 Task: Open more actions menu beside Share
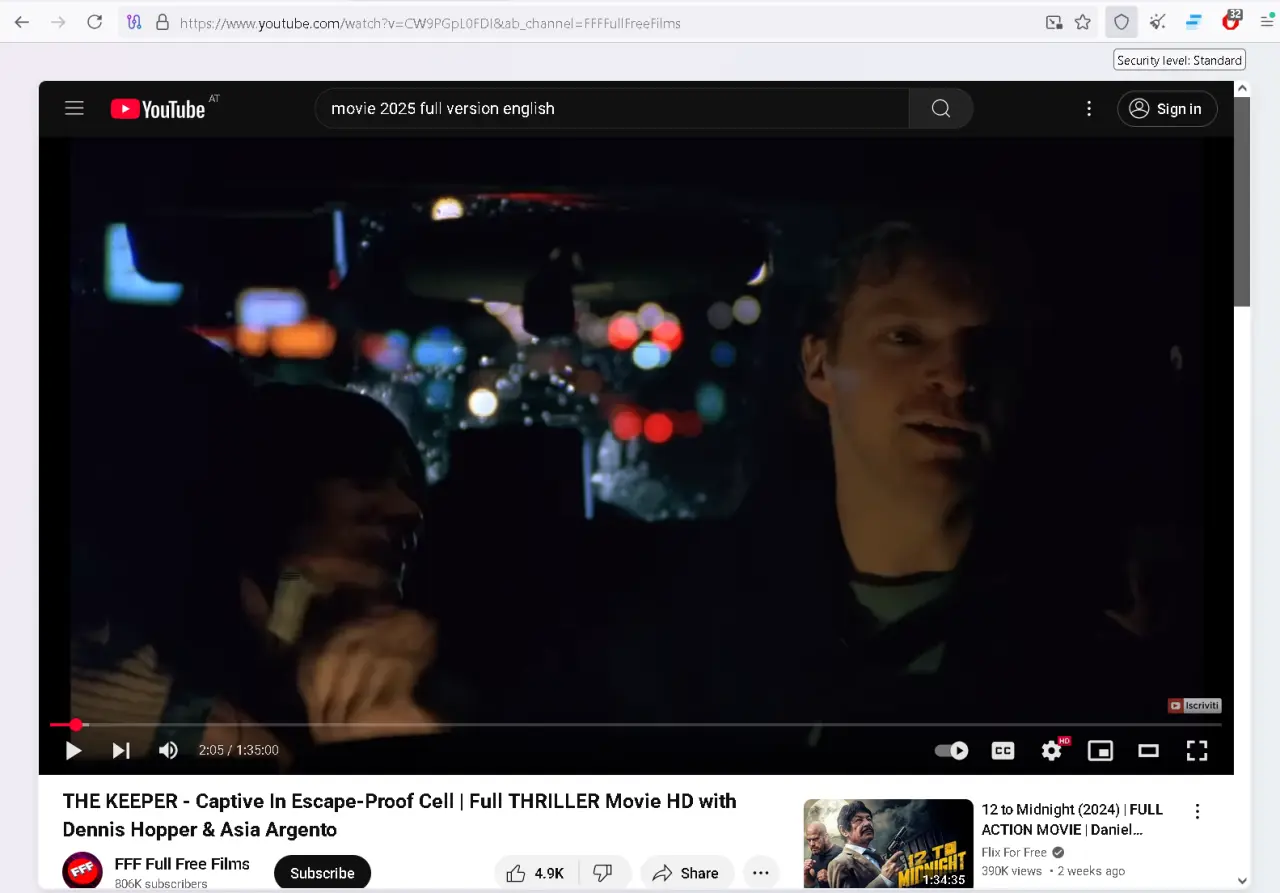click(761, 873)
